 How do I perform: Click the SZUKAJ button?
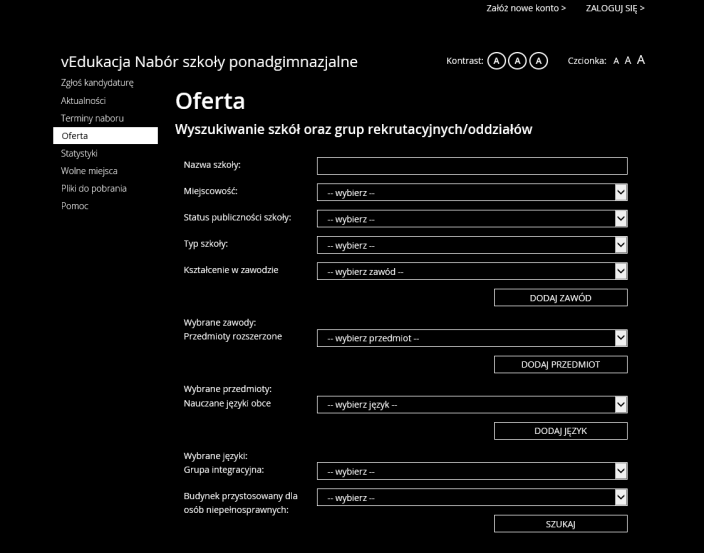561,524
